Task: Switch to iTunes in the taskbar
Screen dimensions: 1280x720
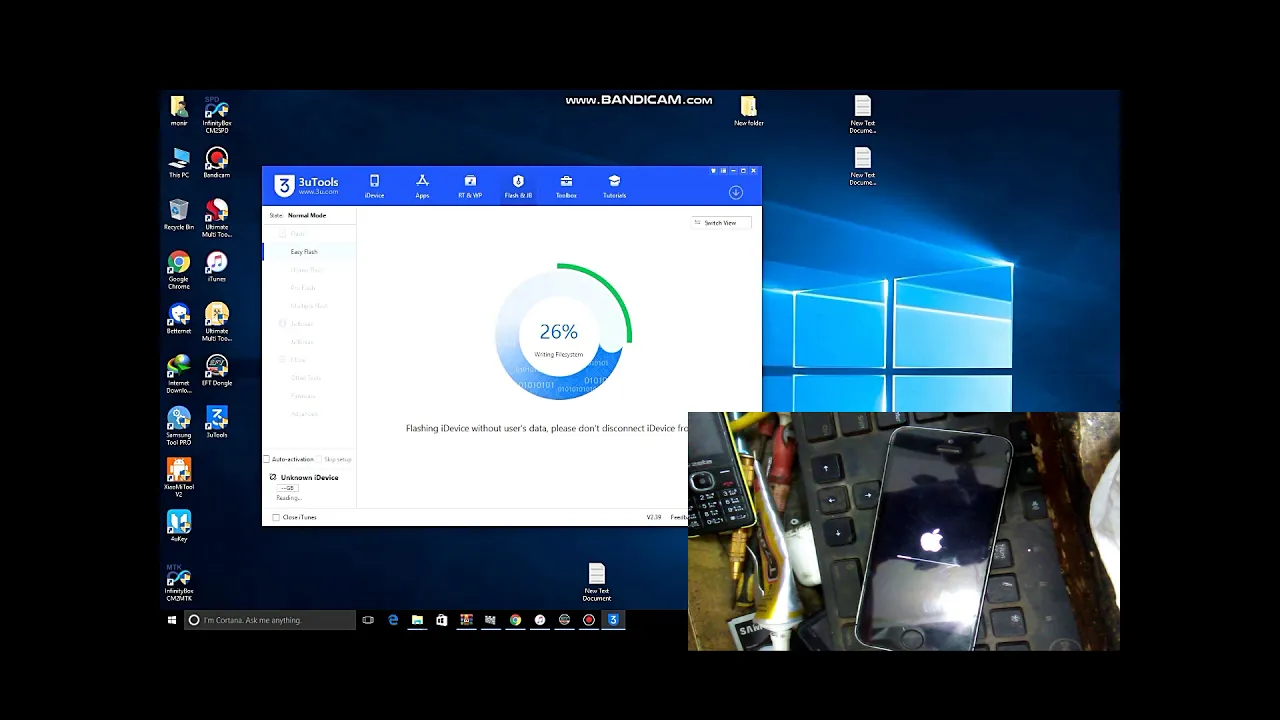Action: tap(540, 620)
